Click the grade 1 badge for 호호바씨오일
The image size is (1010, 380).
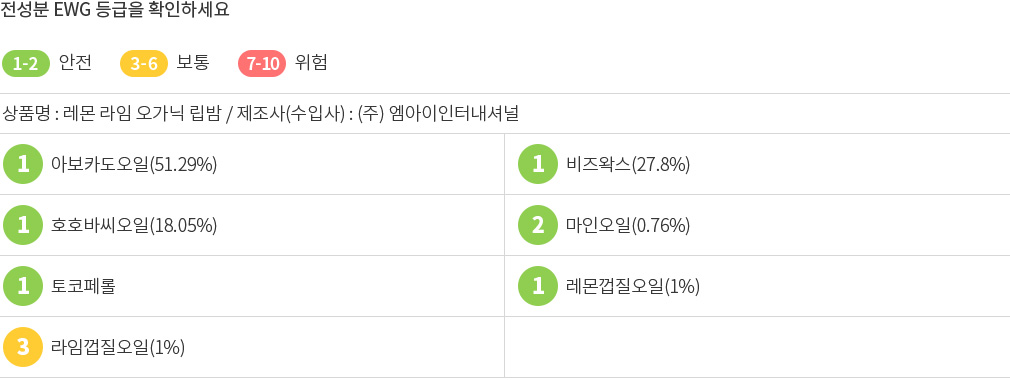click(23, 225)
